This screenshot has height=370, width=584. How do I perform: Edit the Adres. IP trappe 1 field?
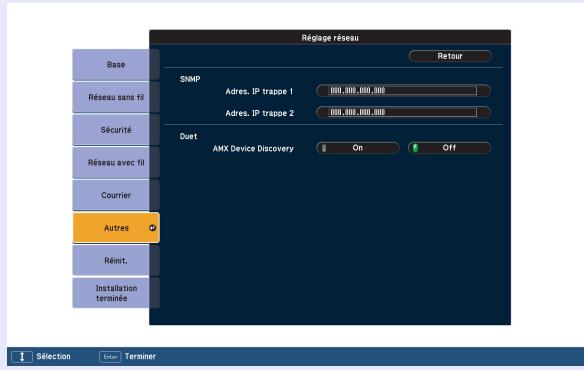403,91
